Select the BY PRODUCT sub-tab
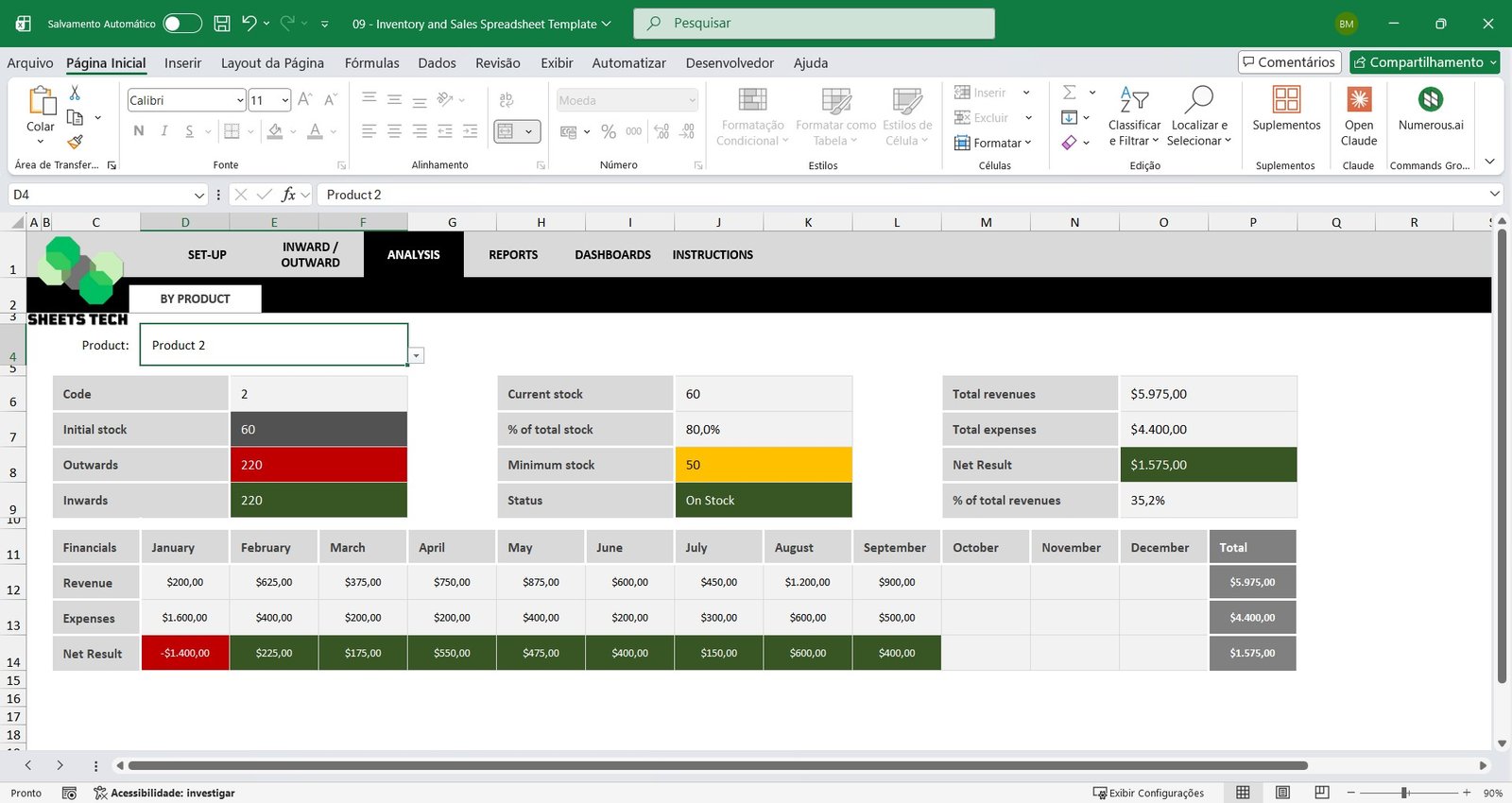The width and height of the screenshot is (1512, 803). [195, 299]
